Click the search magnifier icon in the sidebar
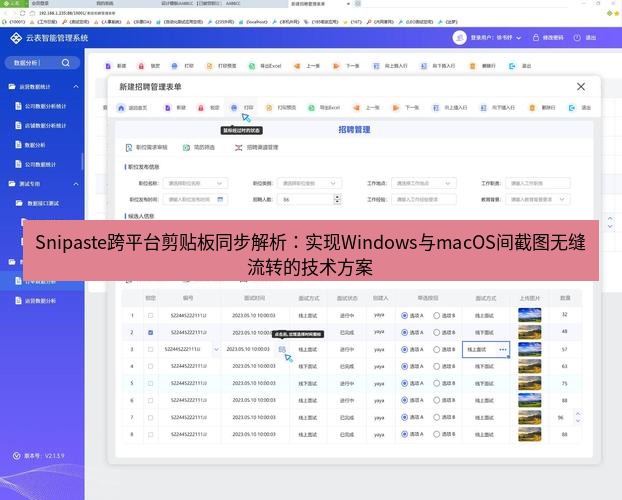This screenshot has height=500, width=622. pos(66,63)
